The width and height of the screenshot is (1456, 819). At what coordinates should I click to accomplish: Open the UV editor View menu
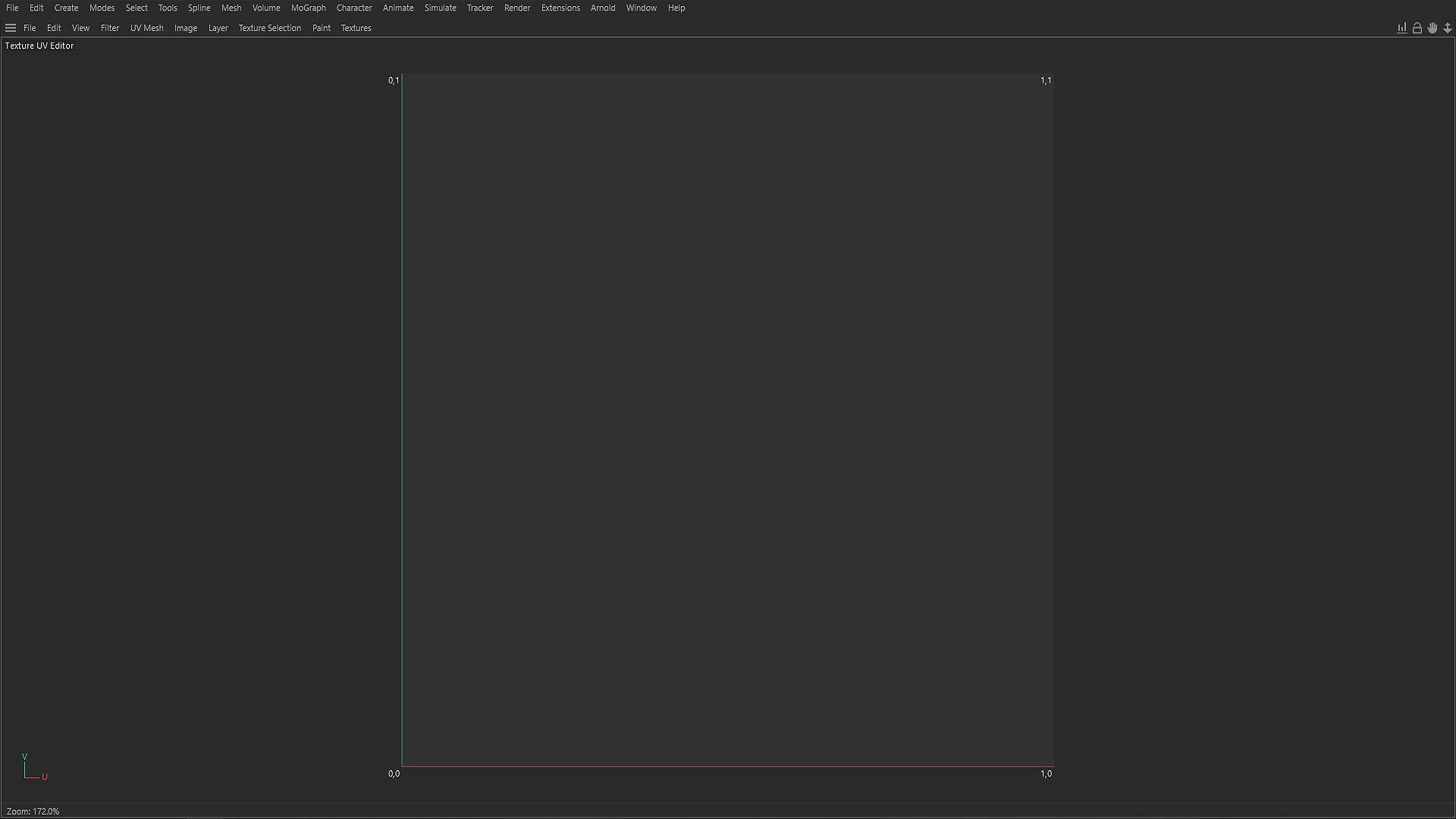(x=80, y=28)
